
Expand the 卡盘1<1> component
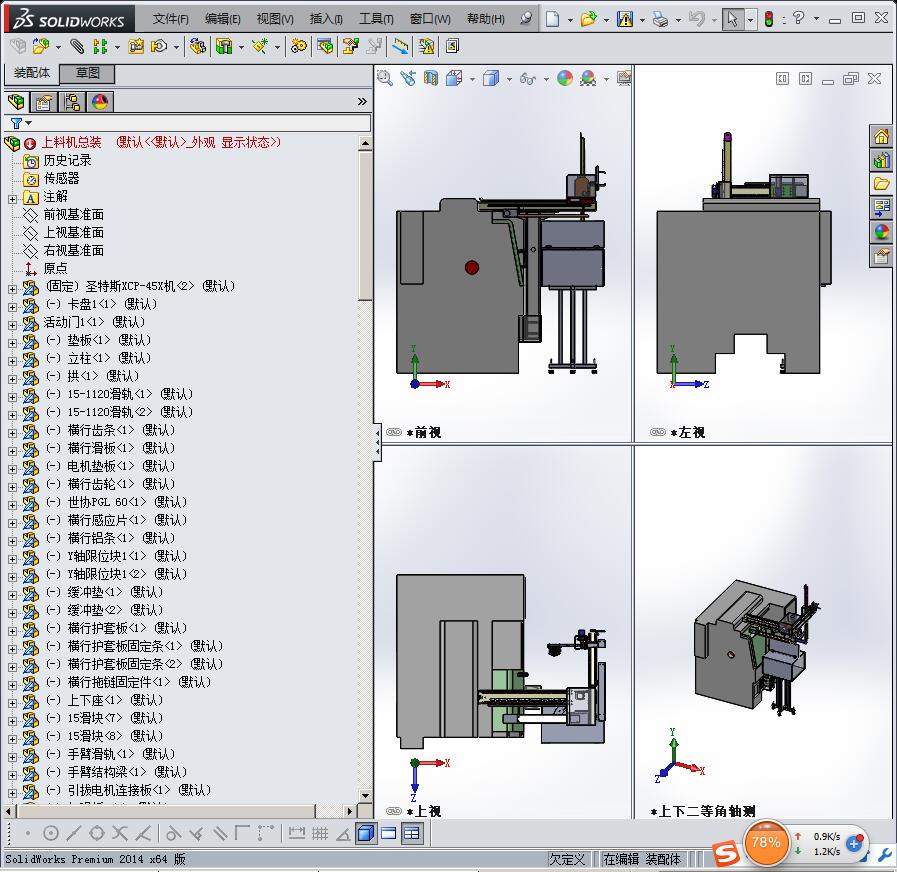pyautogui.click(x=12, y=307)
